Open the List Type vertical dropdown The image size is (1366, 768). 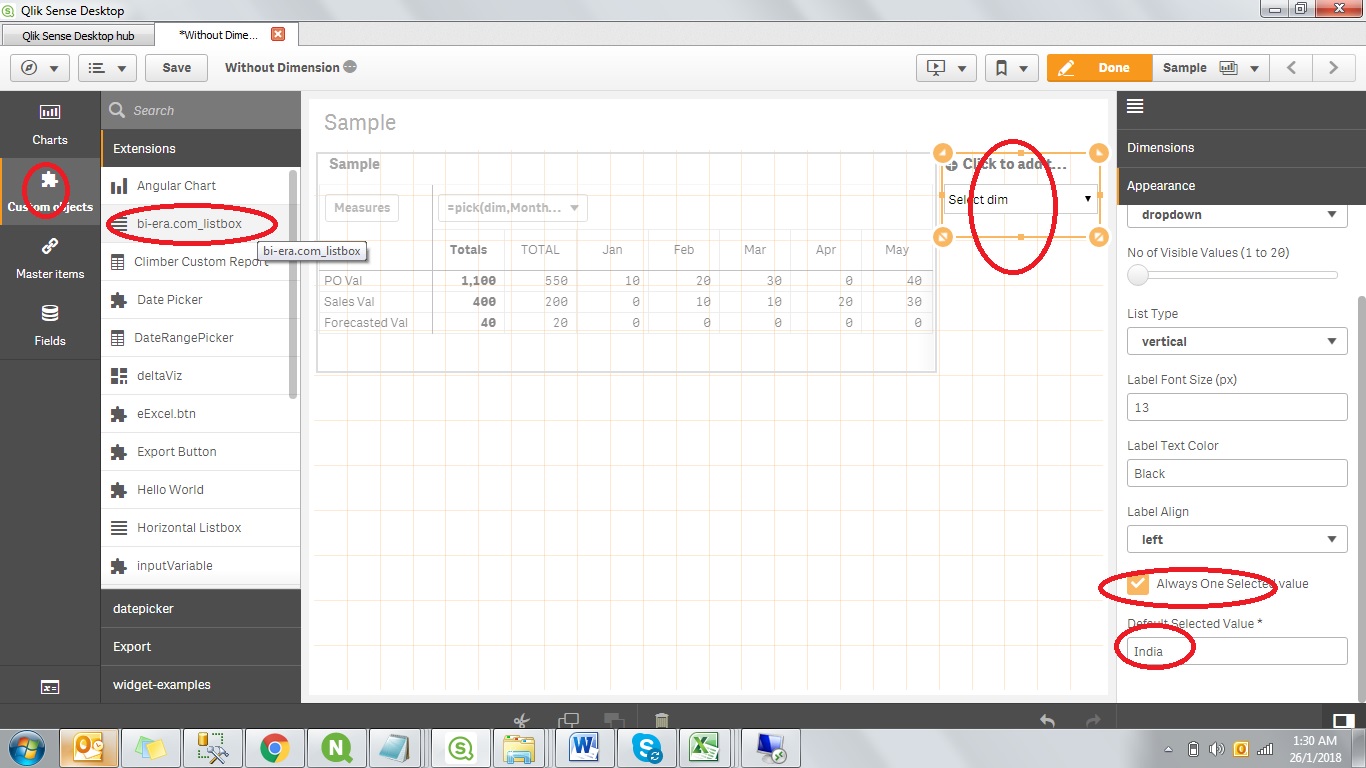(1237, 341)
